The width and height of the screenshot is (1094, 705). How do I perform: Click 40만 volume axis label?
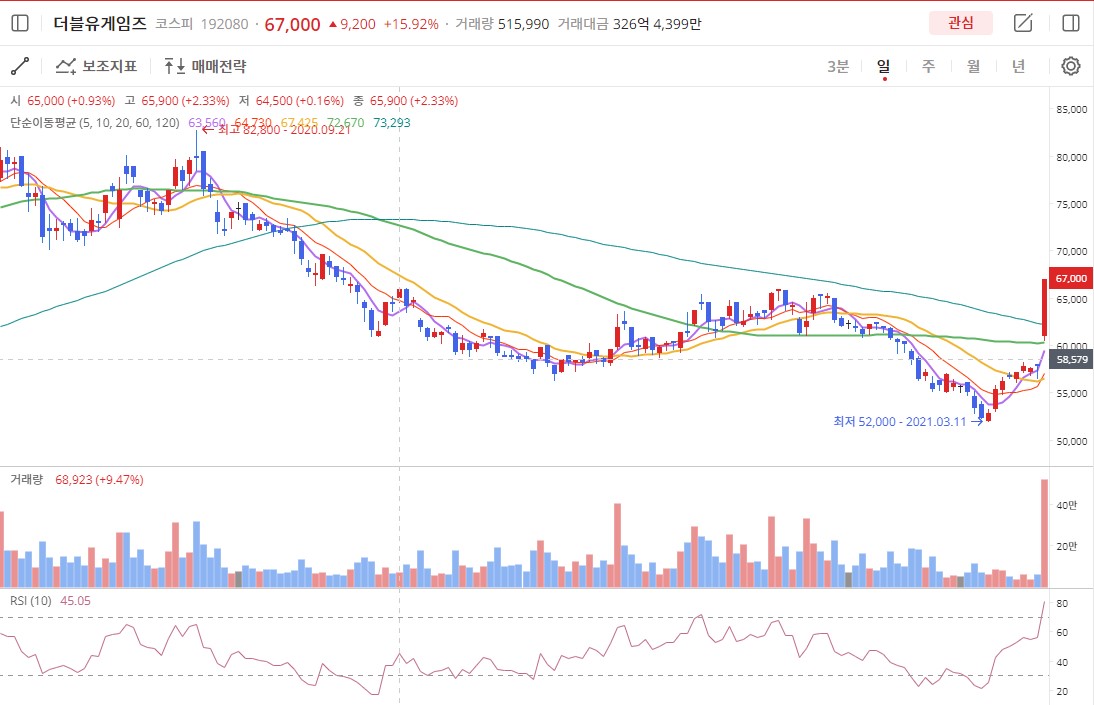1067,505
